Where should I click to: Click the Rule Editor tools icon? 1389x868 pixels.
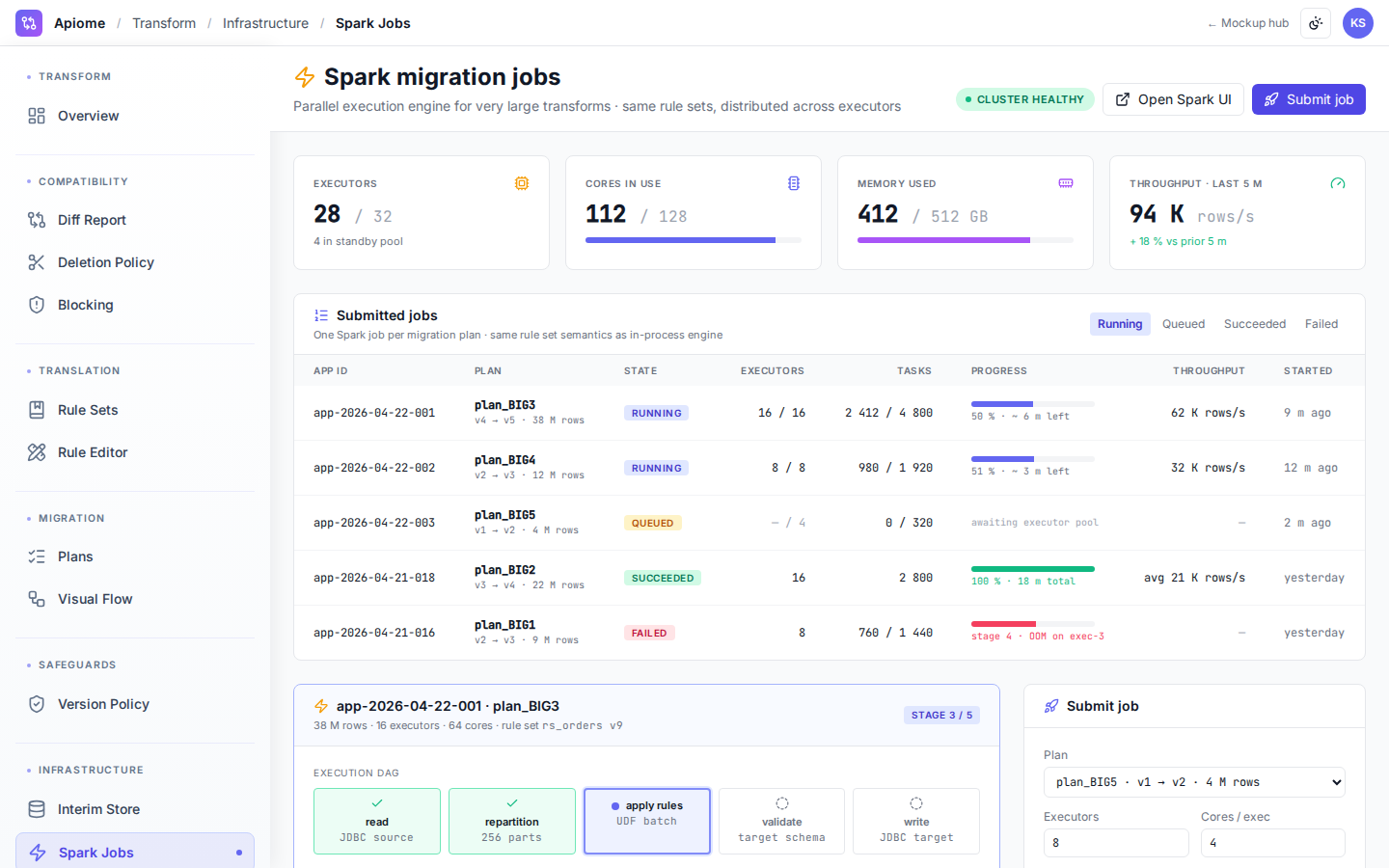coord(37,452)
